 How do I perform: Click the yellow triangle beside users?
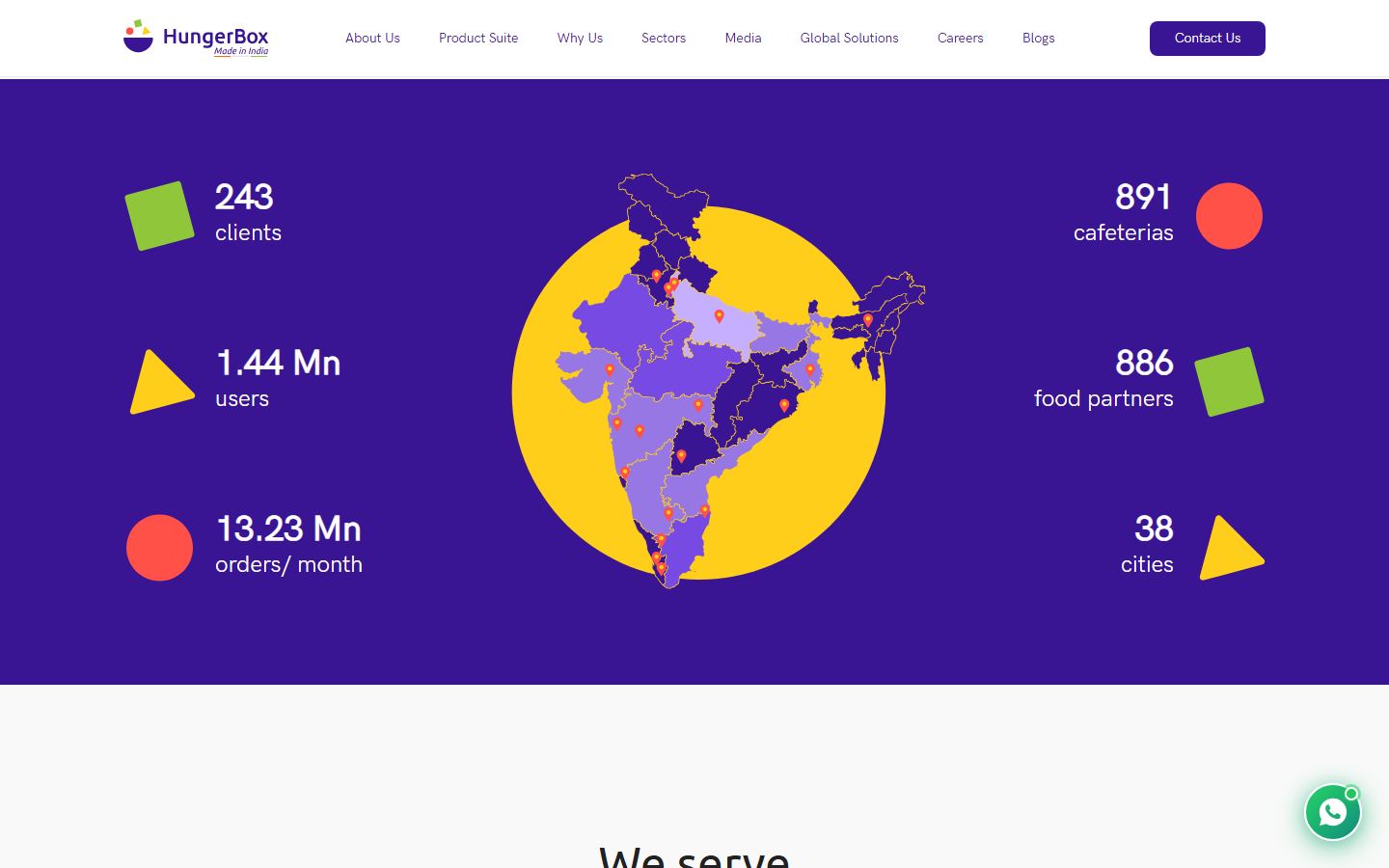click(161, 382)
